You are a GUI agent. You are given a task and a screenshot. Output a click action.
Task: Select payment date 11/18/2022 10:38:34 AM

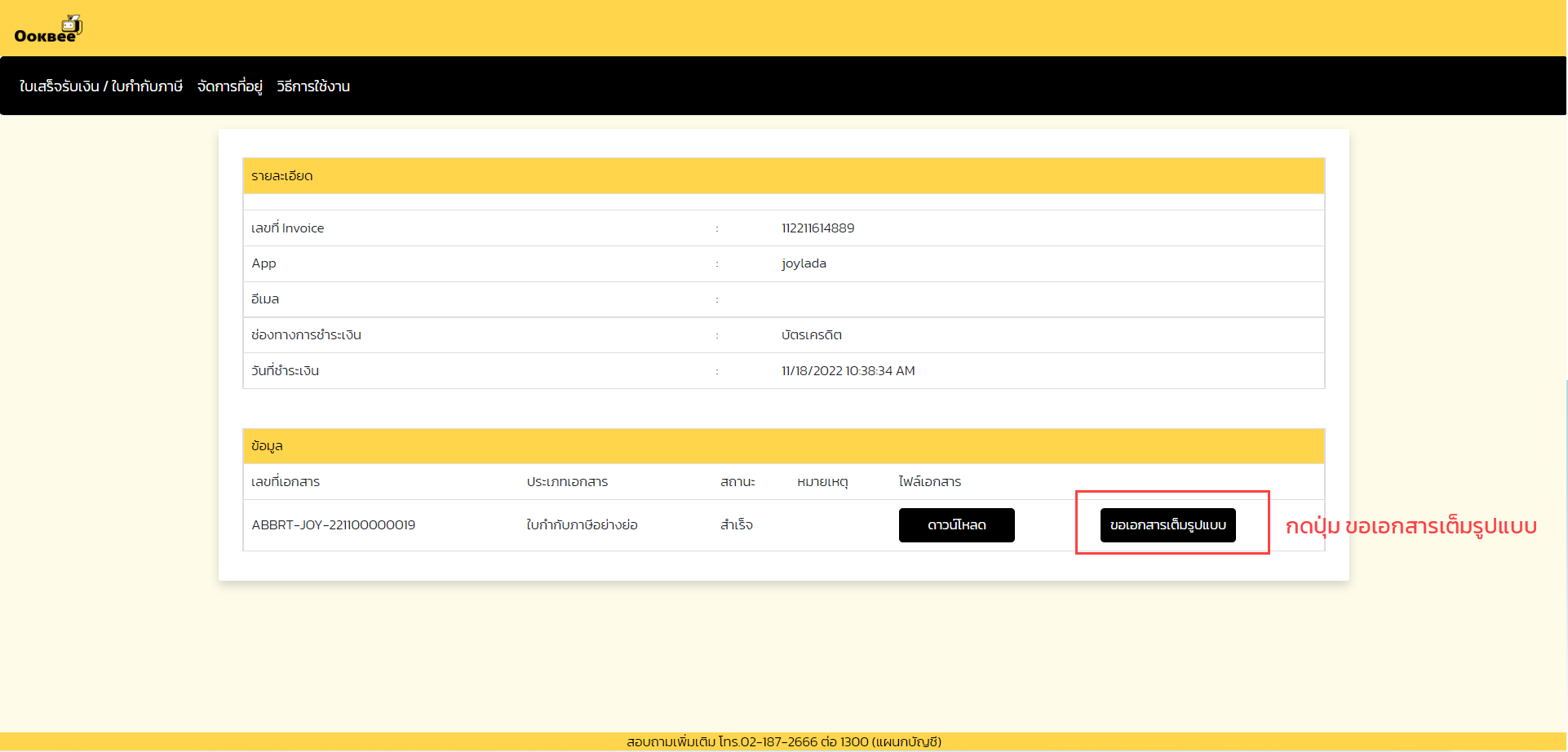coord(848,371)
